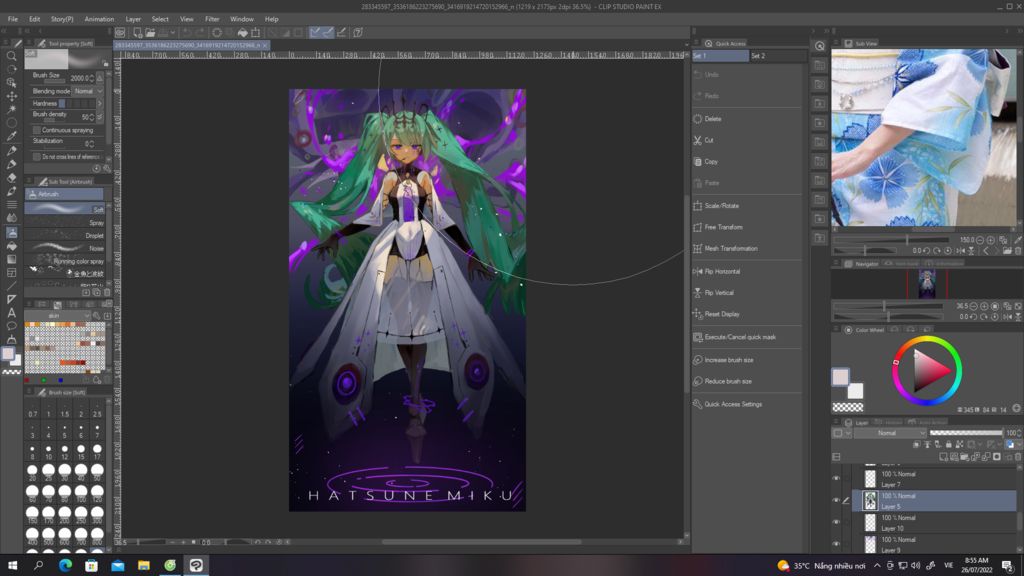Click the Save icon in command bar
Image resolution: width=1024 pixels, height=576 pixels.
[163, 32]
